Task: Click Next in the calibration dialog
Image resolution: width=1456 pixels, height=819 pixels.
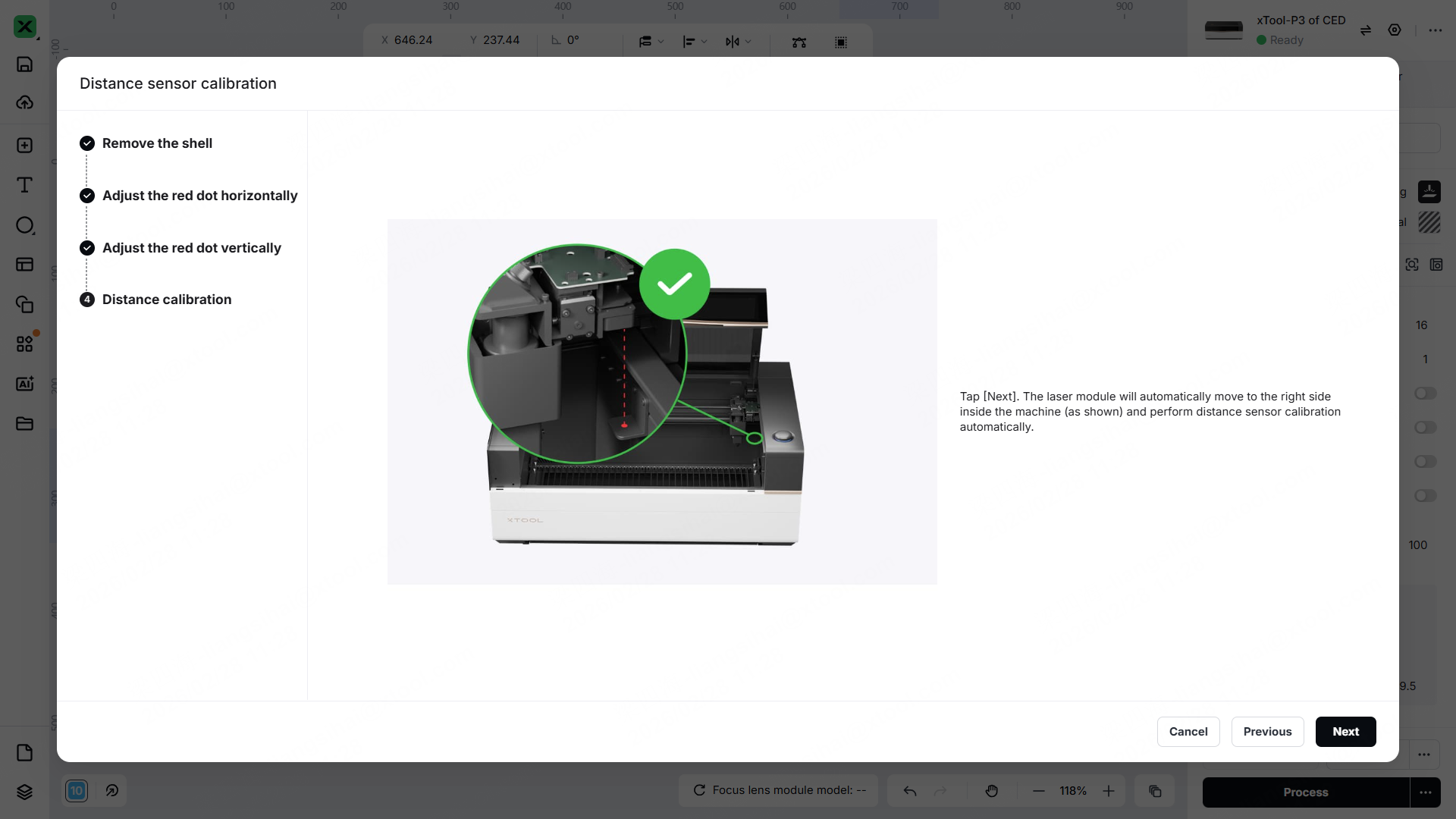Action: click(x=1346, y=732)
